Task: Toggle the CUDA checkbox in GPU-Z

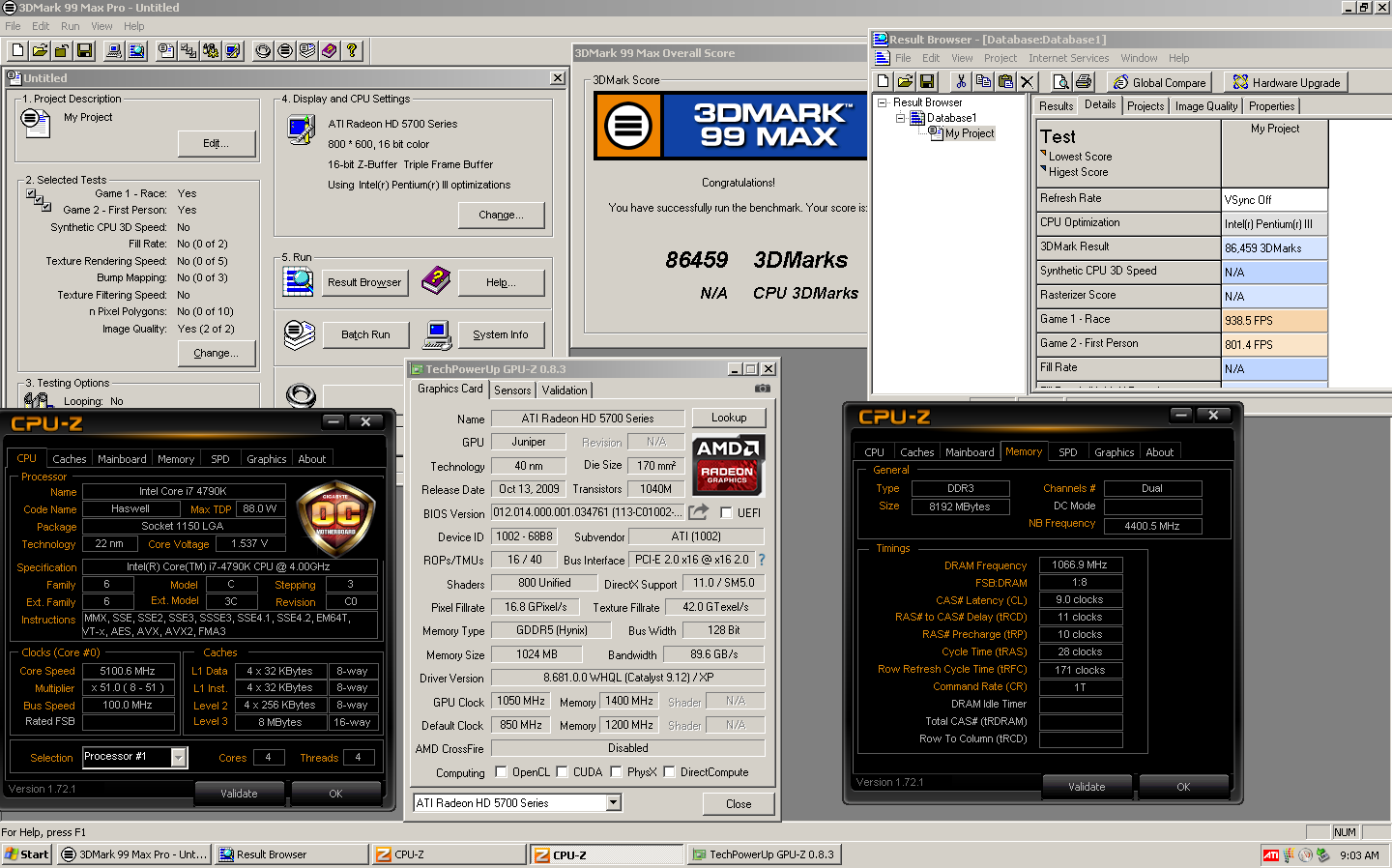Action: point(562,772)
